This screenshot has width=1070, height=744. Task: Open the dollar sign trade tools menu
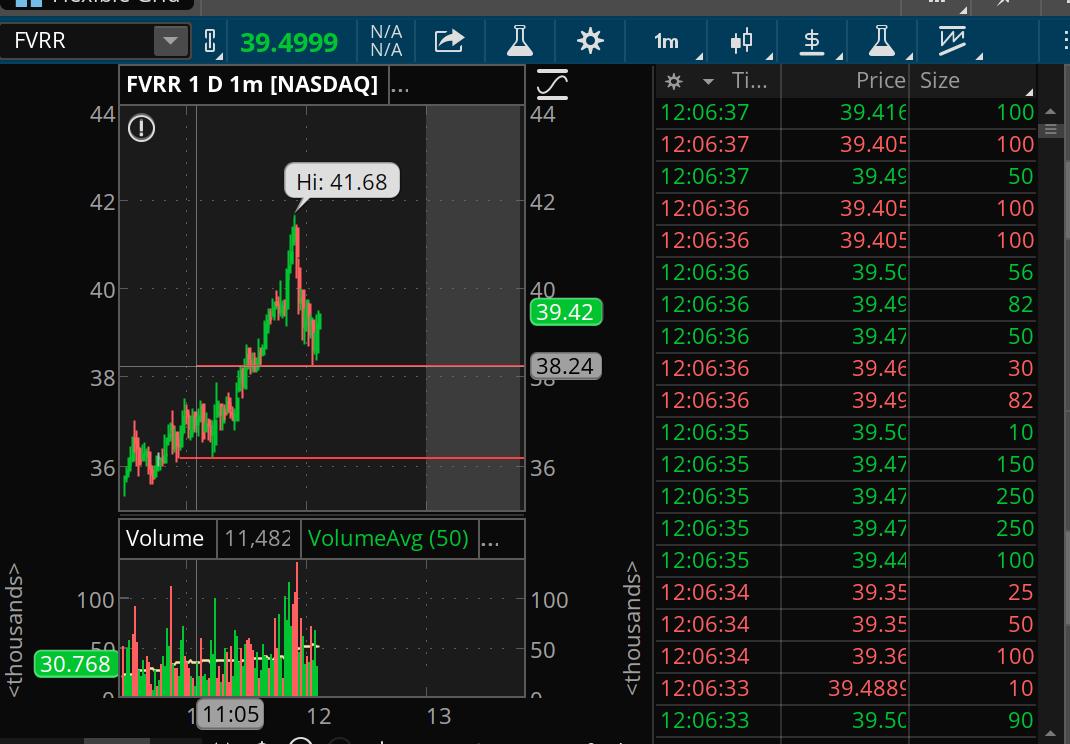tap(811, 41)
